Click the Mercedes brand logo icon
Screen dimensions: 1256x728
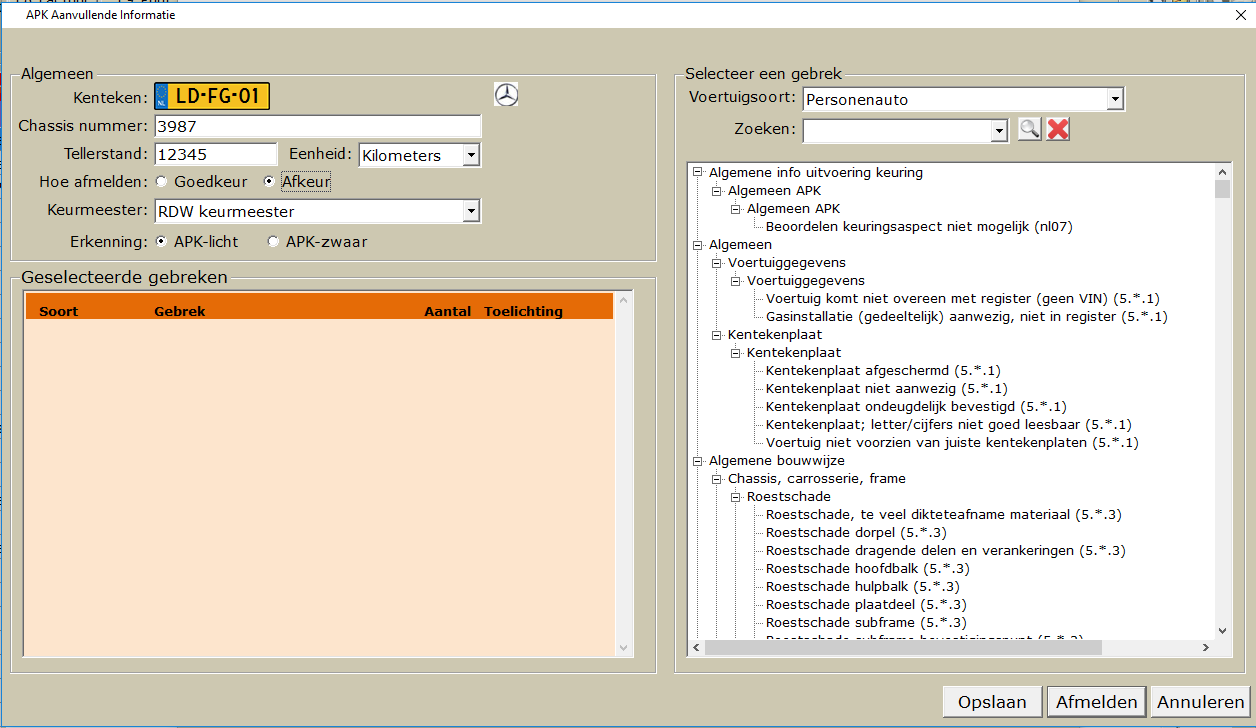[x=507, y=95]
